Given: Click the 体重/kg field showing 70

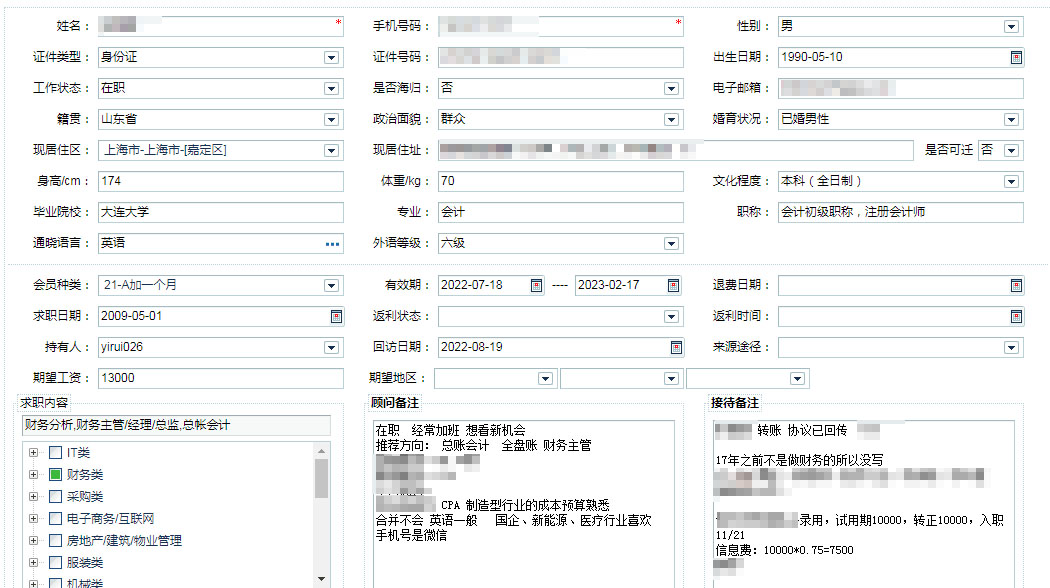Looking at the screenshot, I should point(560,181).
